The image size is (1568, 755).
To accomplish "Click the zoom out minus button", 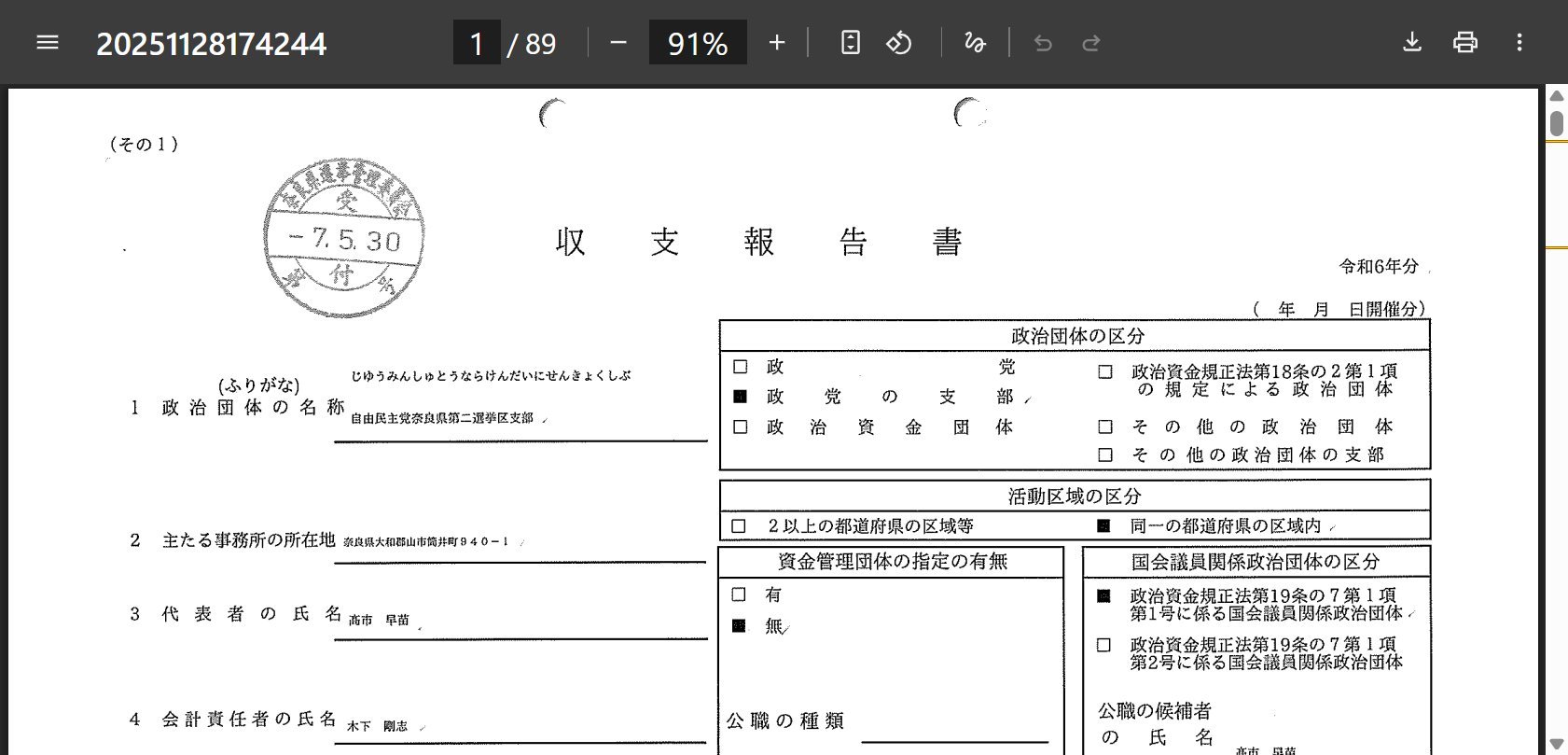I will (x=617, y=43).
